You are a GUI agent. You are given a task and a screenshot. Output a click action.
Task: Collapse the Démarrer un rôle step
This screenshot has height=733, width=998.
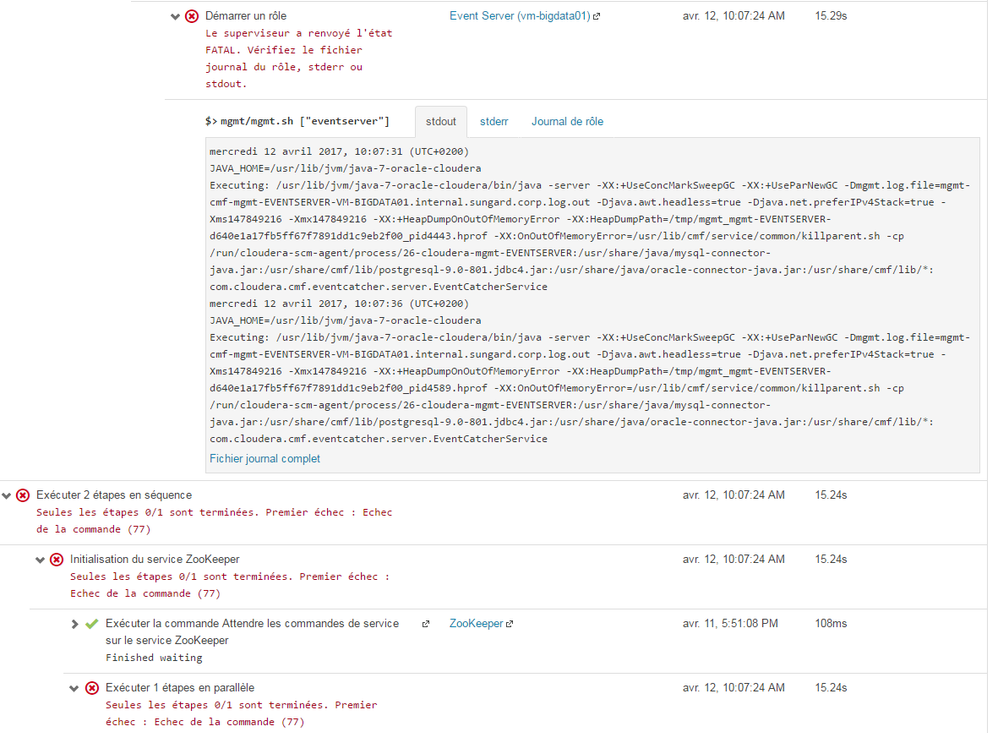[x=176, y=17]
